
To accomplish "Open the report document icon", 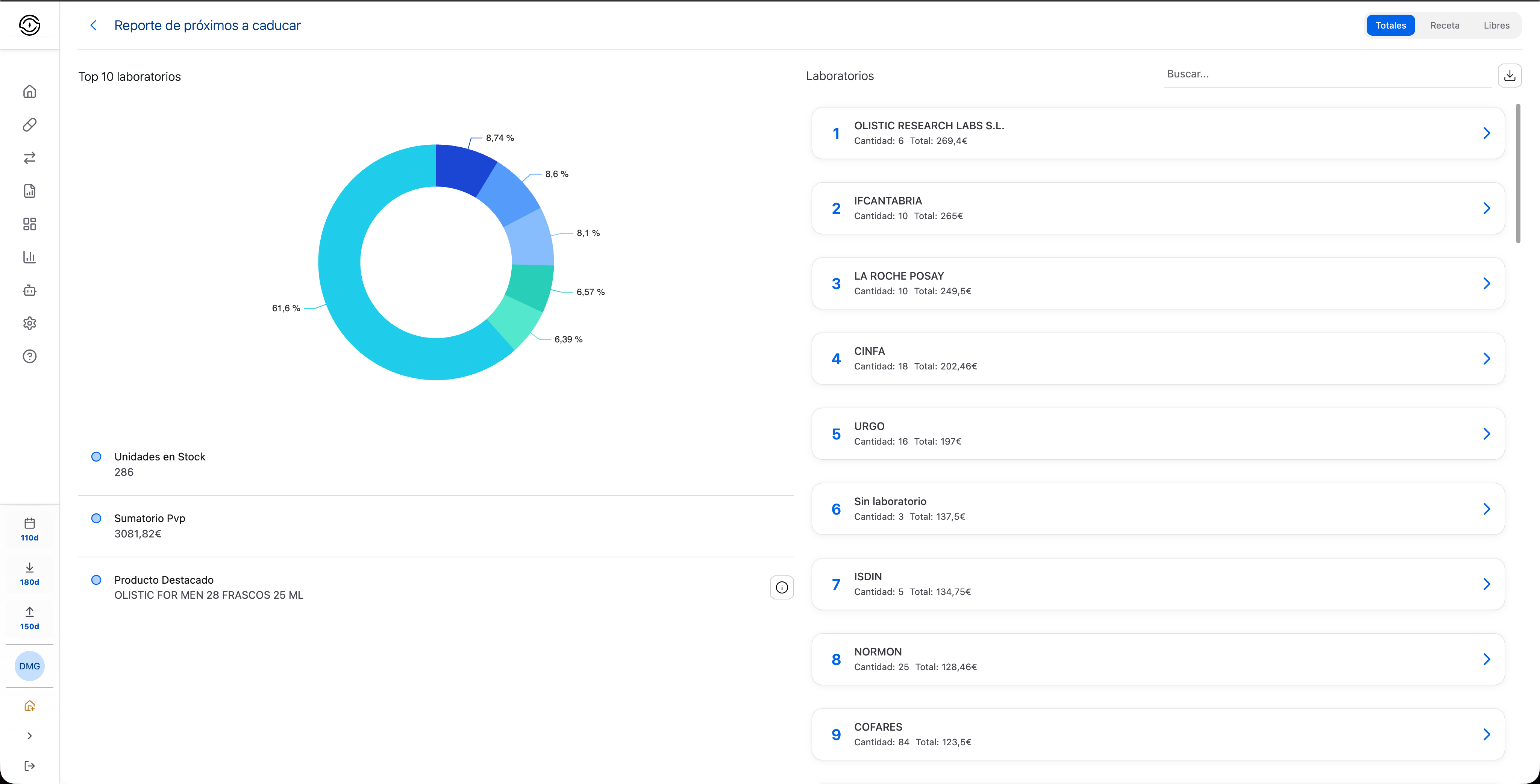I will [29, 191].
